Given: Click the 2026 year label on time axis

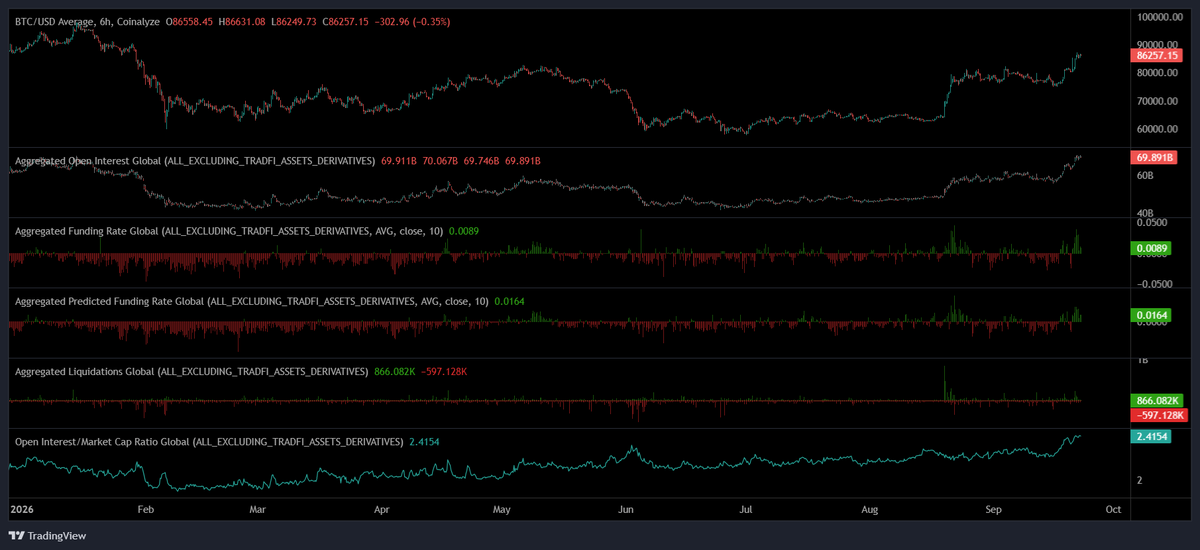Looking at the screenshot, I should pyautogui.click(x=21, y=509).
